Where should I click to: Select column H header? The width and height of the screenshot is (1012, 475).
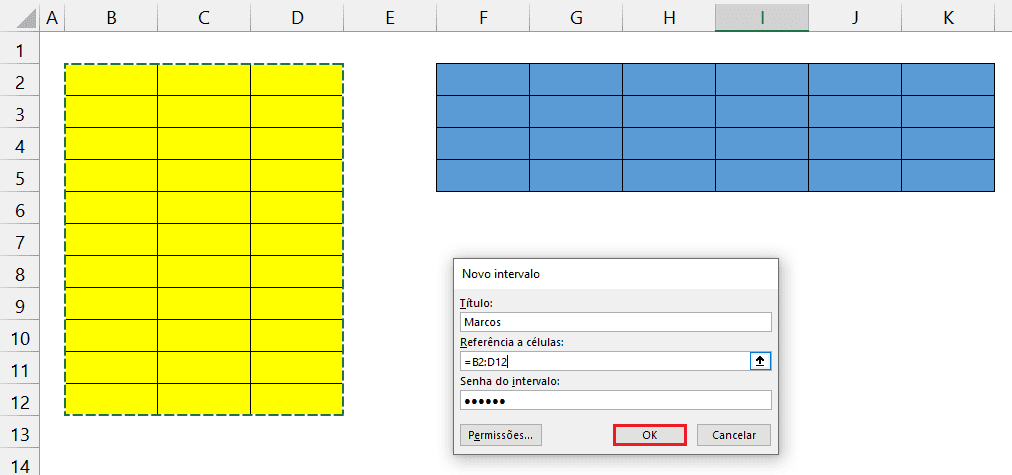click(669, 18)
